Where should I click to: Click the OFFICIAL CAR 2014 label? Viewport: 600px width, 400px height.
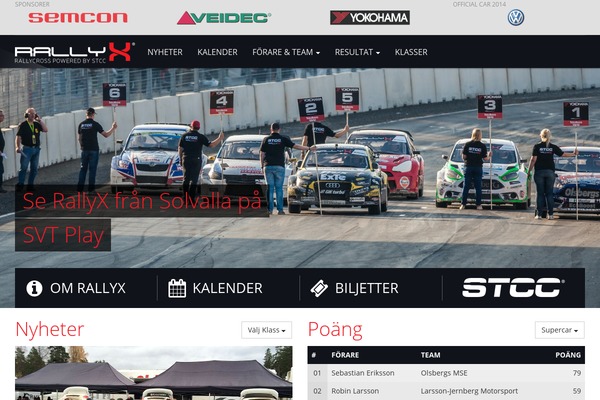479,4
